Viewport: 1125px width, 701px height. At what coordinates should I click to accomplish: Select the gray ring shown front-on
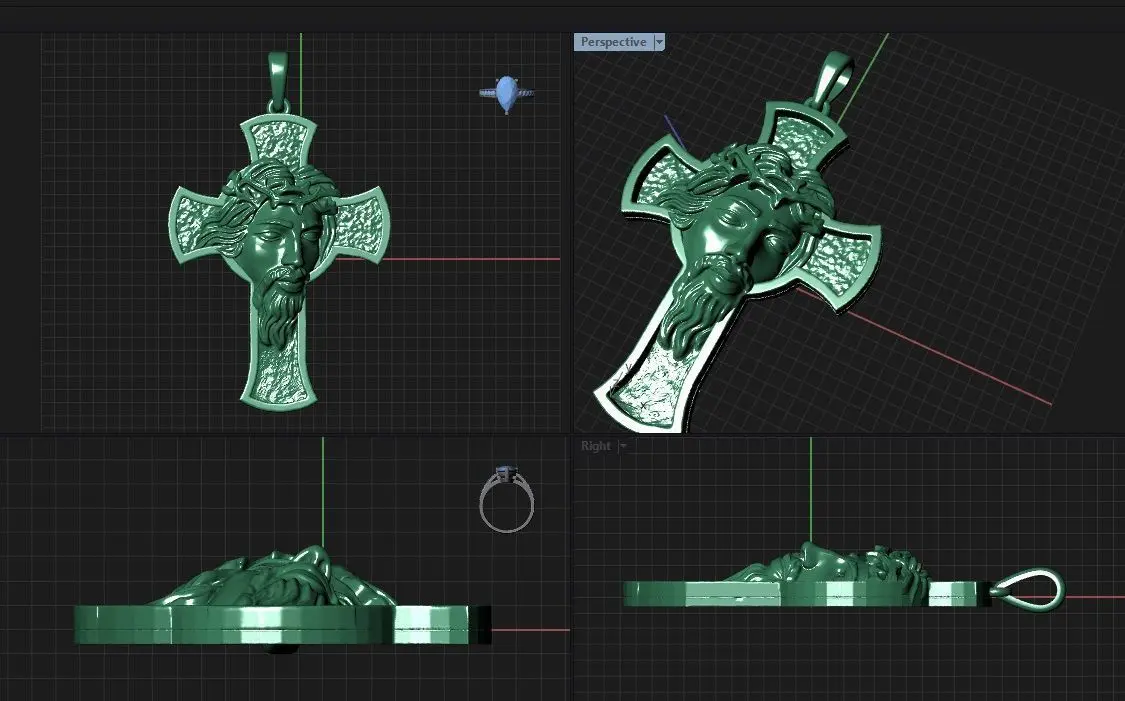click(x=507, y=499)
